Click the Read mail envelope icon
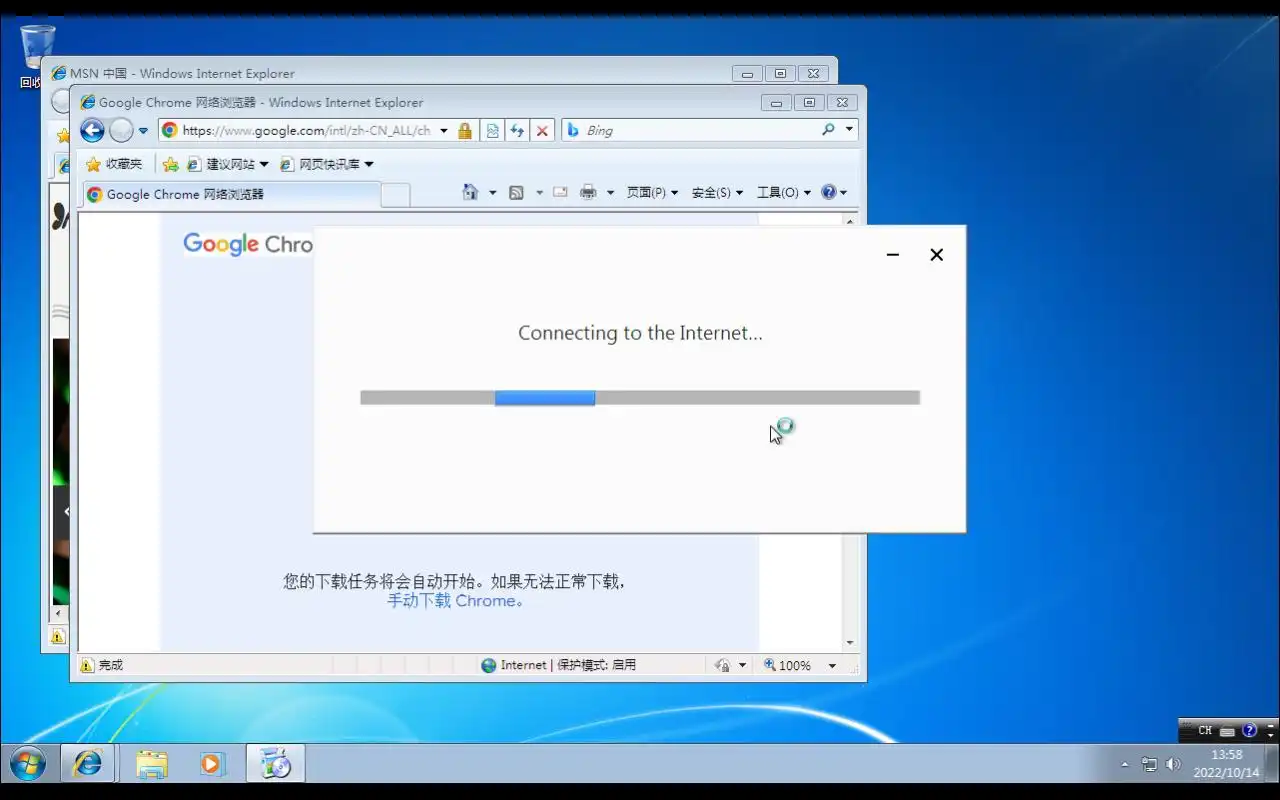The width and height of the screenshot is (1280, 800). click(x=560, y=192)
